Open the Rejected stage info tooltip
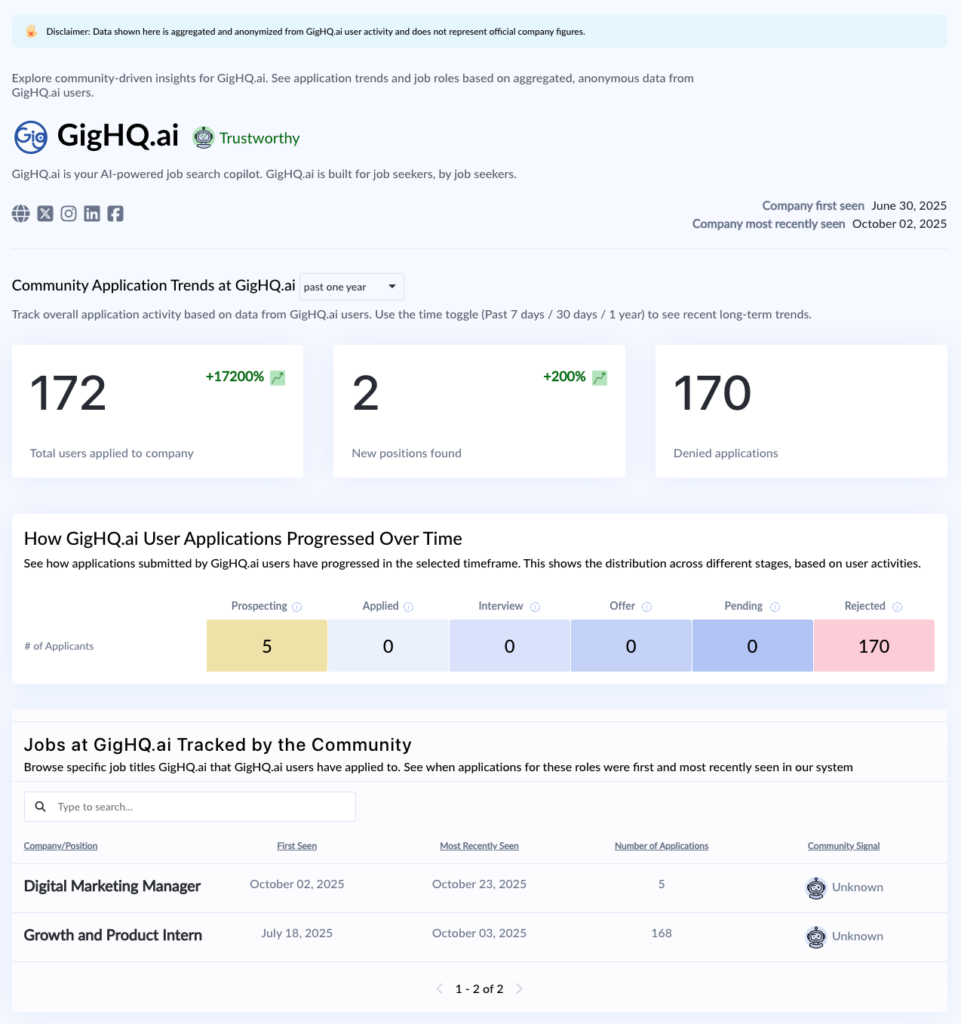Viewport: 961px width, 1024px height. 897,606
